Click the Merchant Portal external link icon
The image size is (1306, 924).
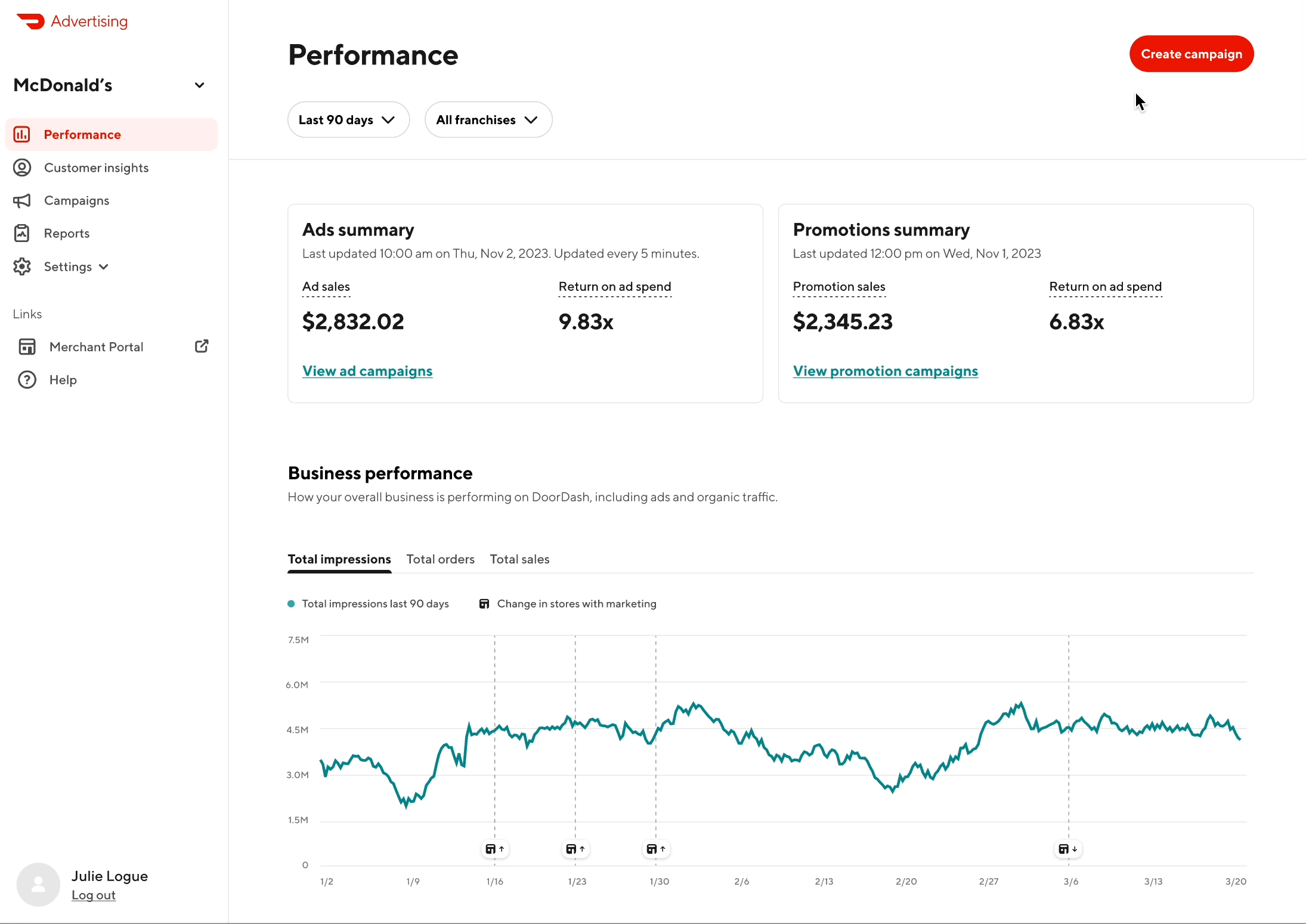click(202, 346)
